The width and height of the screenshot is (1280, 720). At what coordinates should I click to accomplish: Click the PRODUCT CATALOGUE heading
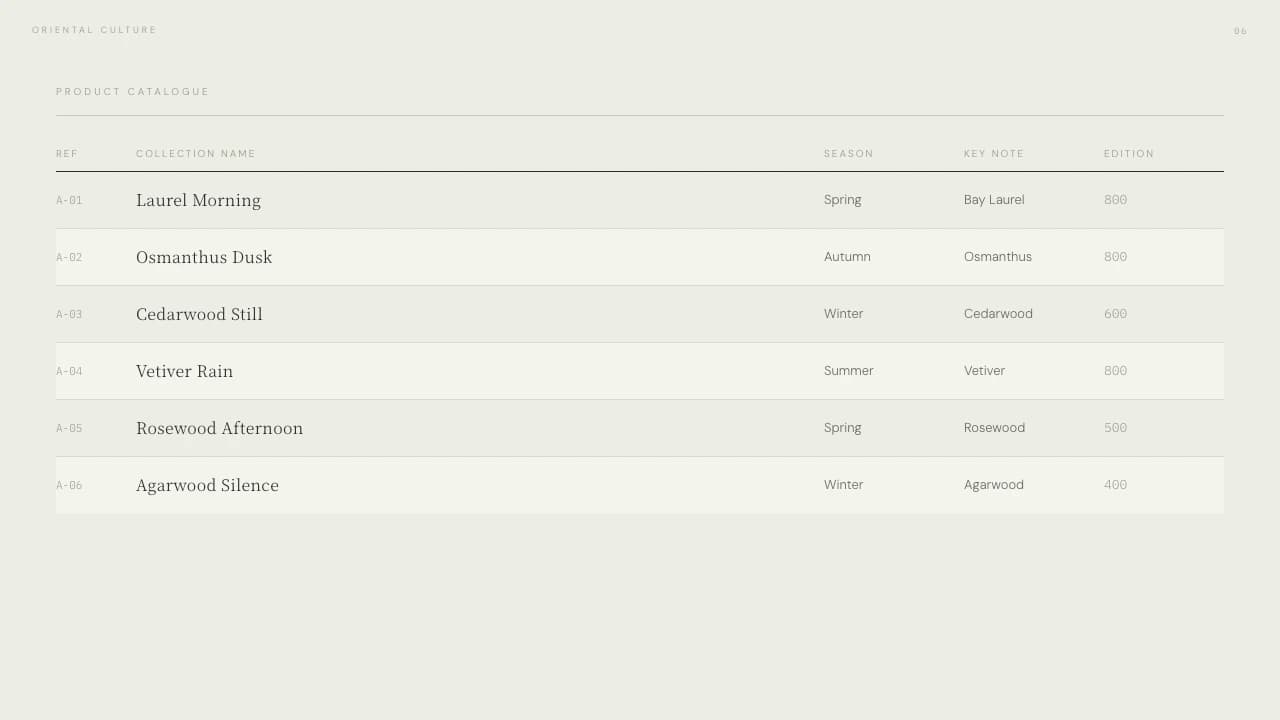133,92
